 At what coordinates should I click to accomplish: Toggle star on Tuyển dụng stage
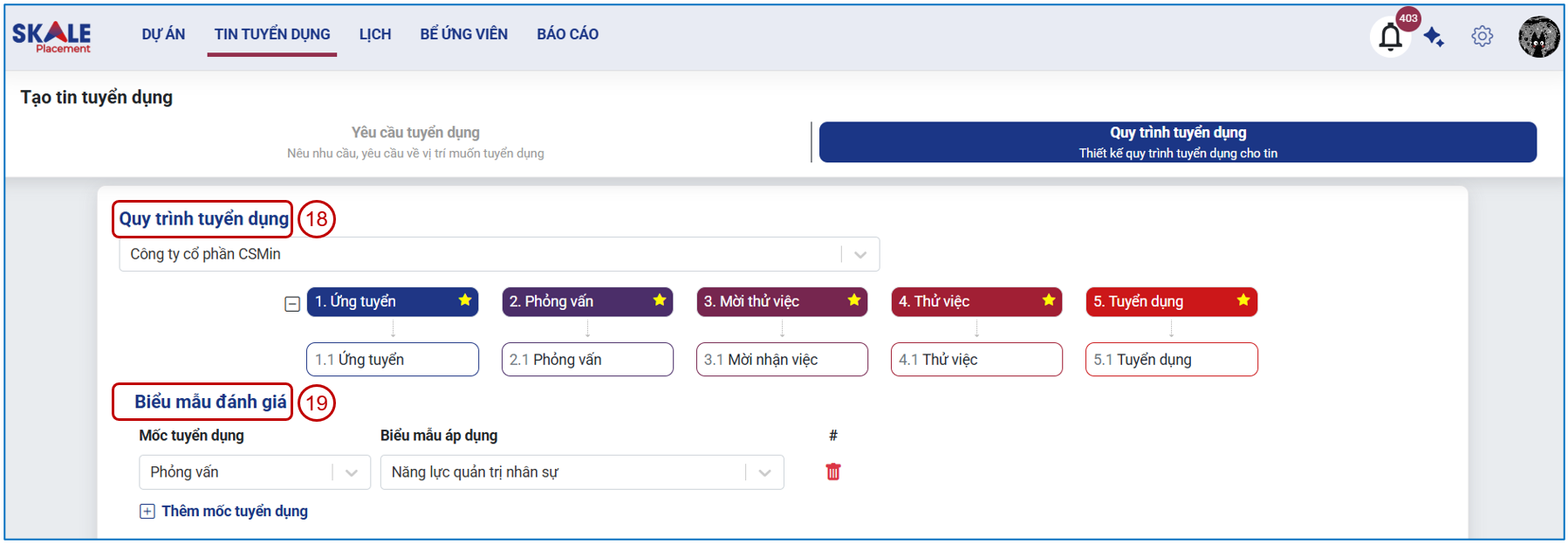pyautogui.click(x=1243, y=300)
